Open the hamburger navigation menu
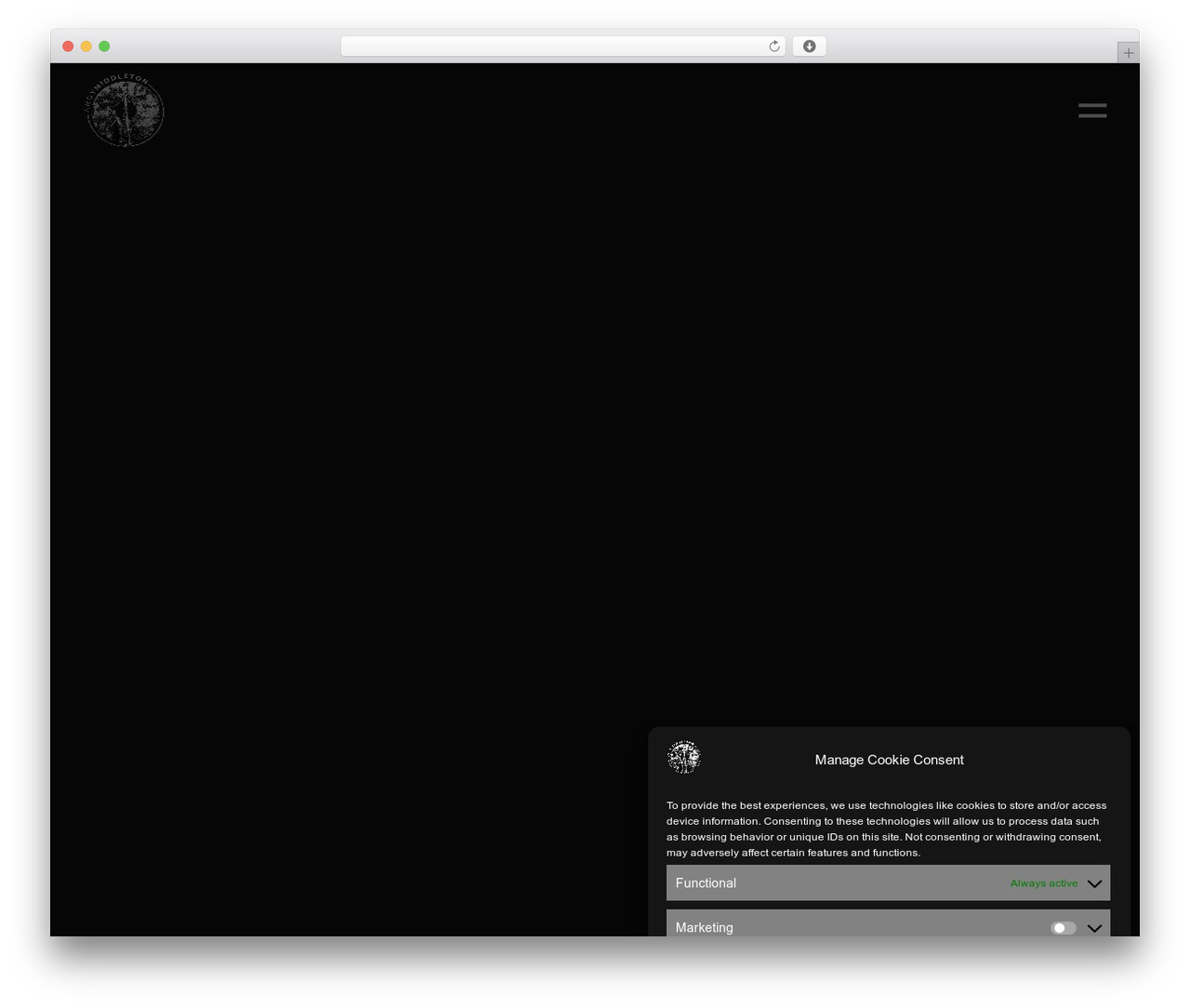 pyautogui.click(x=1092, y=111)
